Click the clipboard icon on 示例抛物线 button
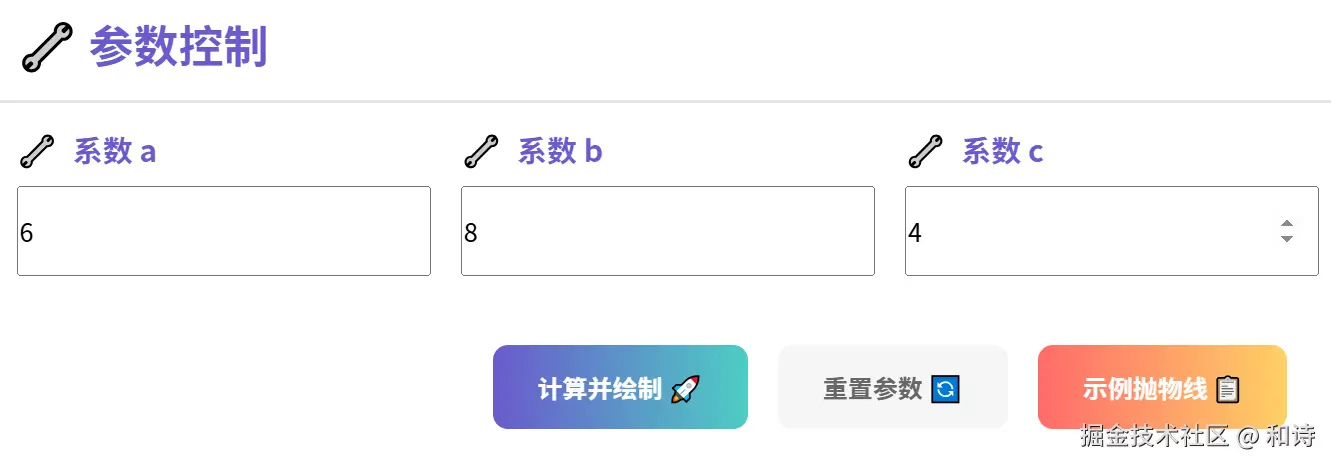Image resolution: width=1331 pixels, height=465 pixels. tap(1228, 389)
